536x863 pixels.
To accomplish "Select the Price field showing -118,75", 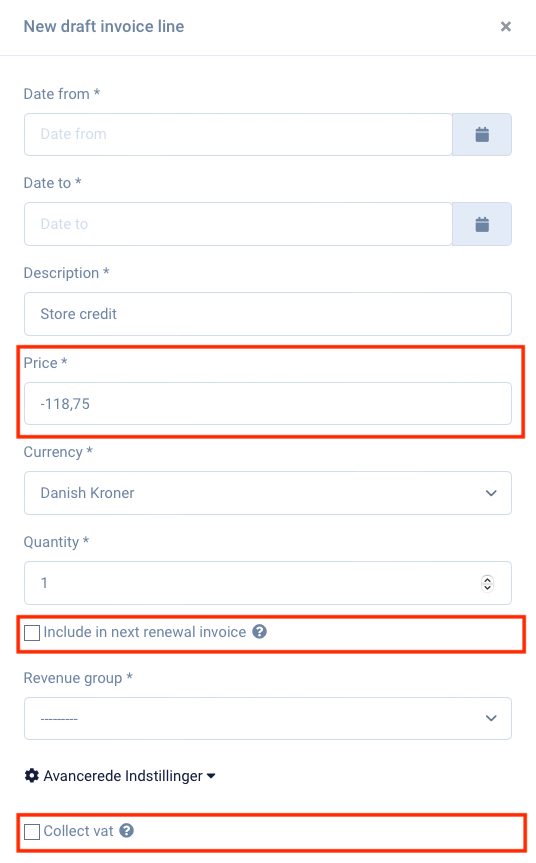I will tap(268, 403).
